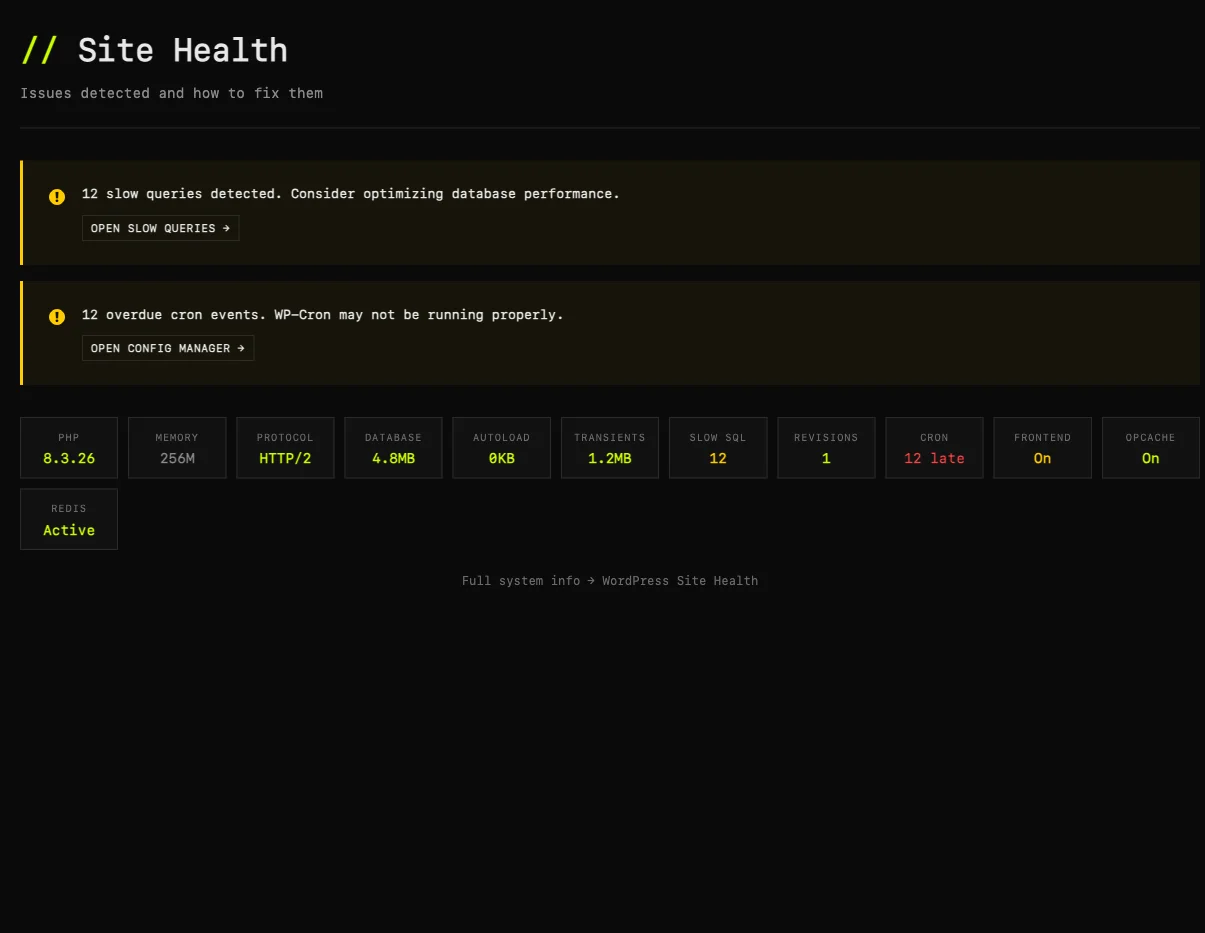The image size is (1205, 933).
Task: Click the CRON 12 late indicator
Action: coord(934,447)
